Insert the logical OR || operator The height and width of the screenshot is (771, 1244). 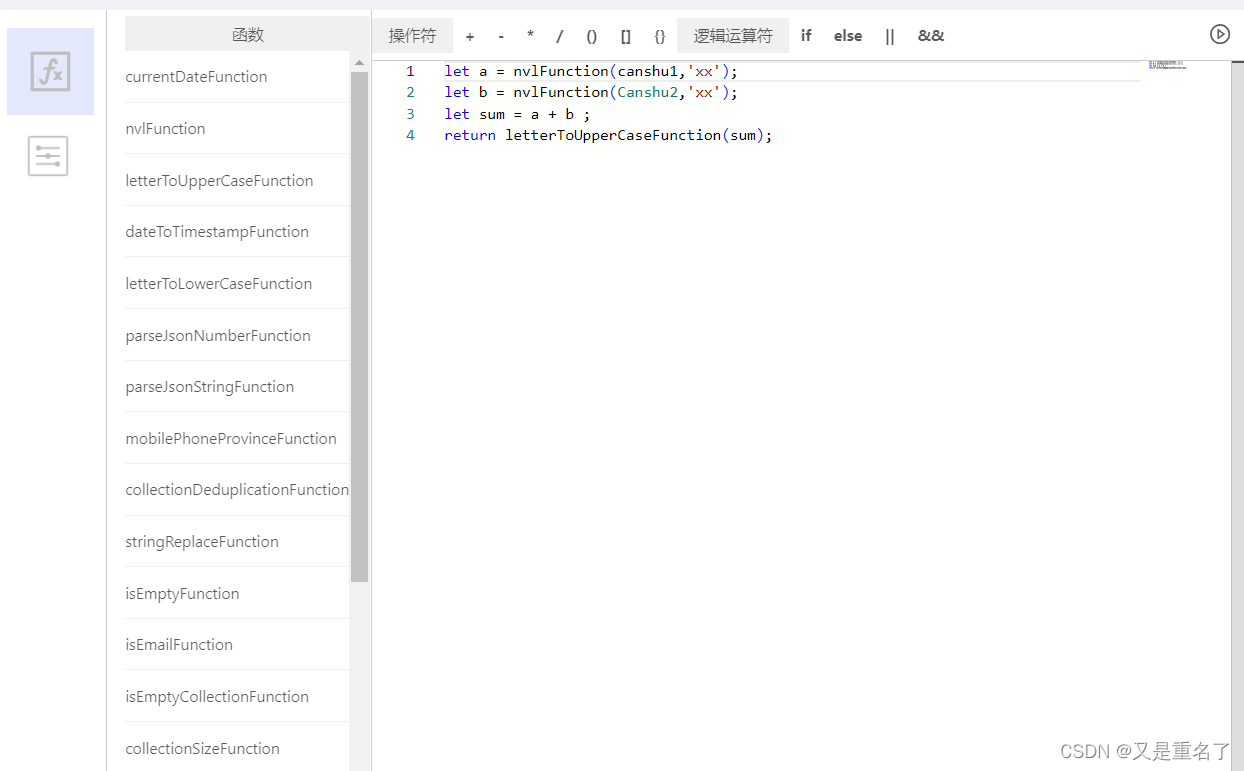point(890,36)
